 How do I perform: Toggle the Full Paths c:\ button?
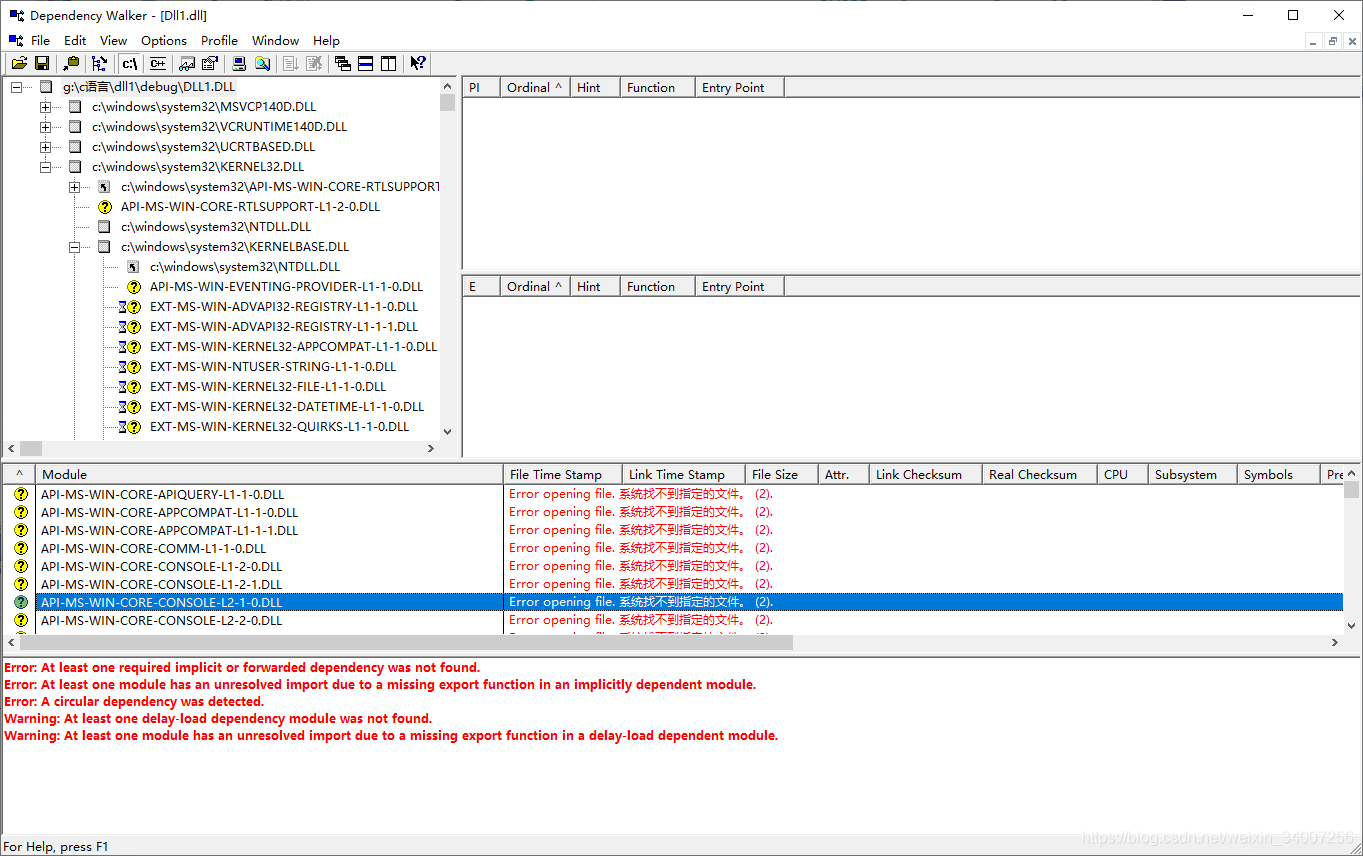(129, 63)
